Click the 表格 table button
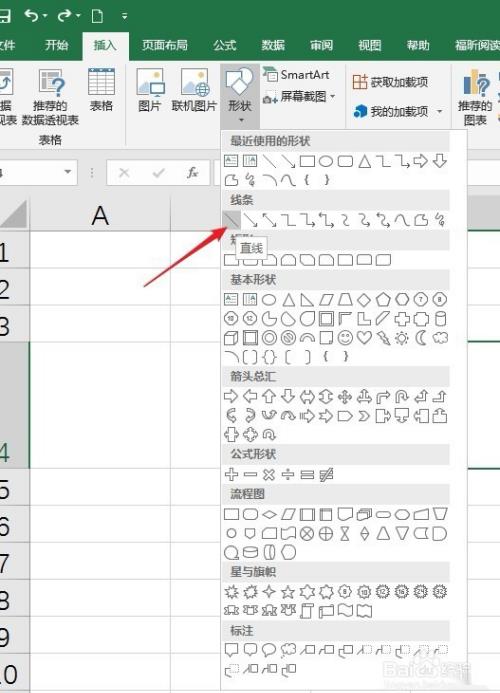The image size is (500, 693). pyautogui.click(x=101, y=91)
